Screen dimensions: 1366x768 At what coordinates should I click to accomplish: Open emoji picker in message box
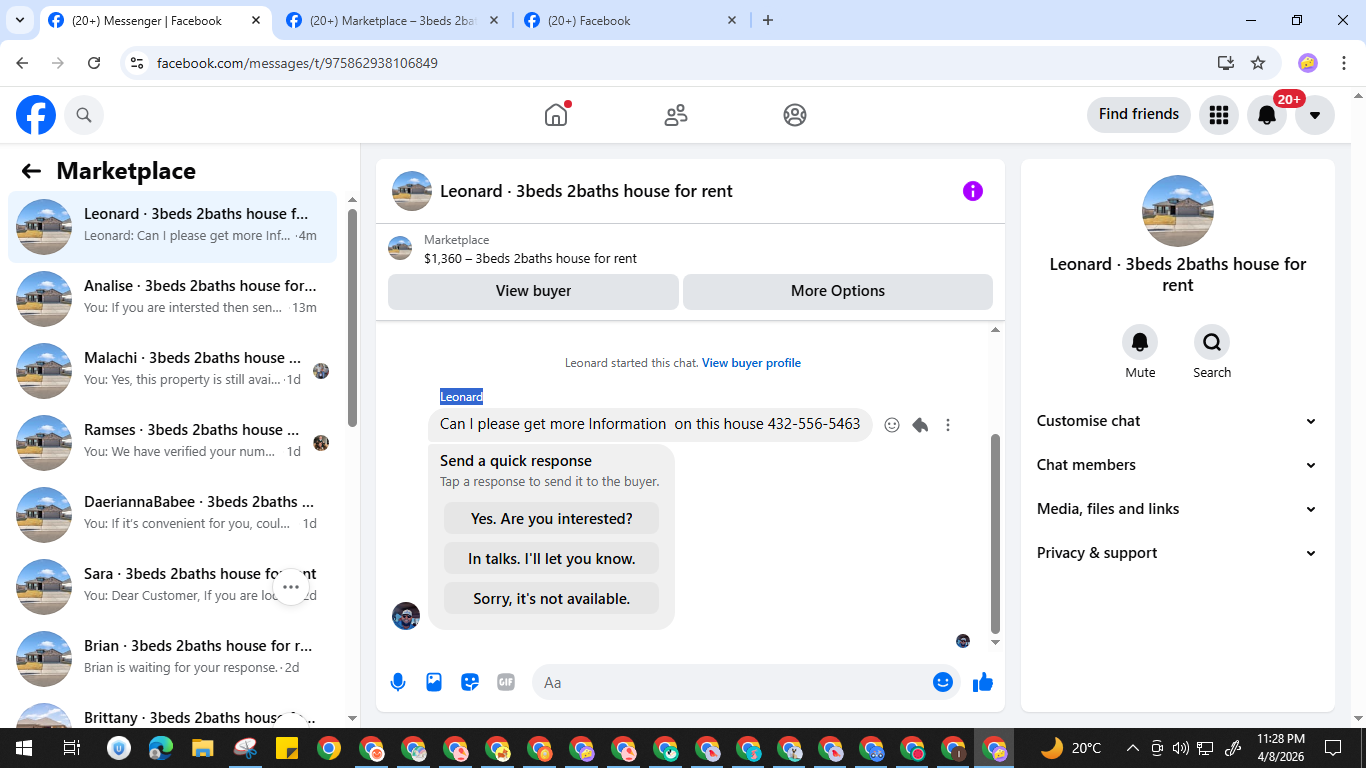(x=943, y=682)
